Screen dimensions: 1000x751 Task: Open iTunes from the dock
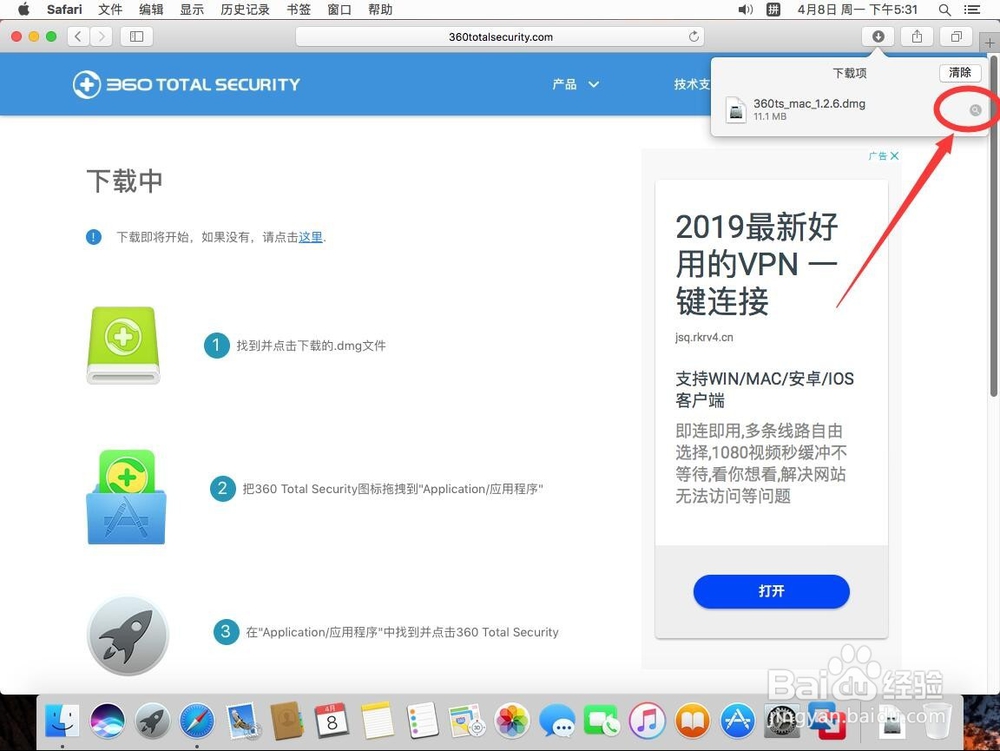(x=647, y=720)
